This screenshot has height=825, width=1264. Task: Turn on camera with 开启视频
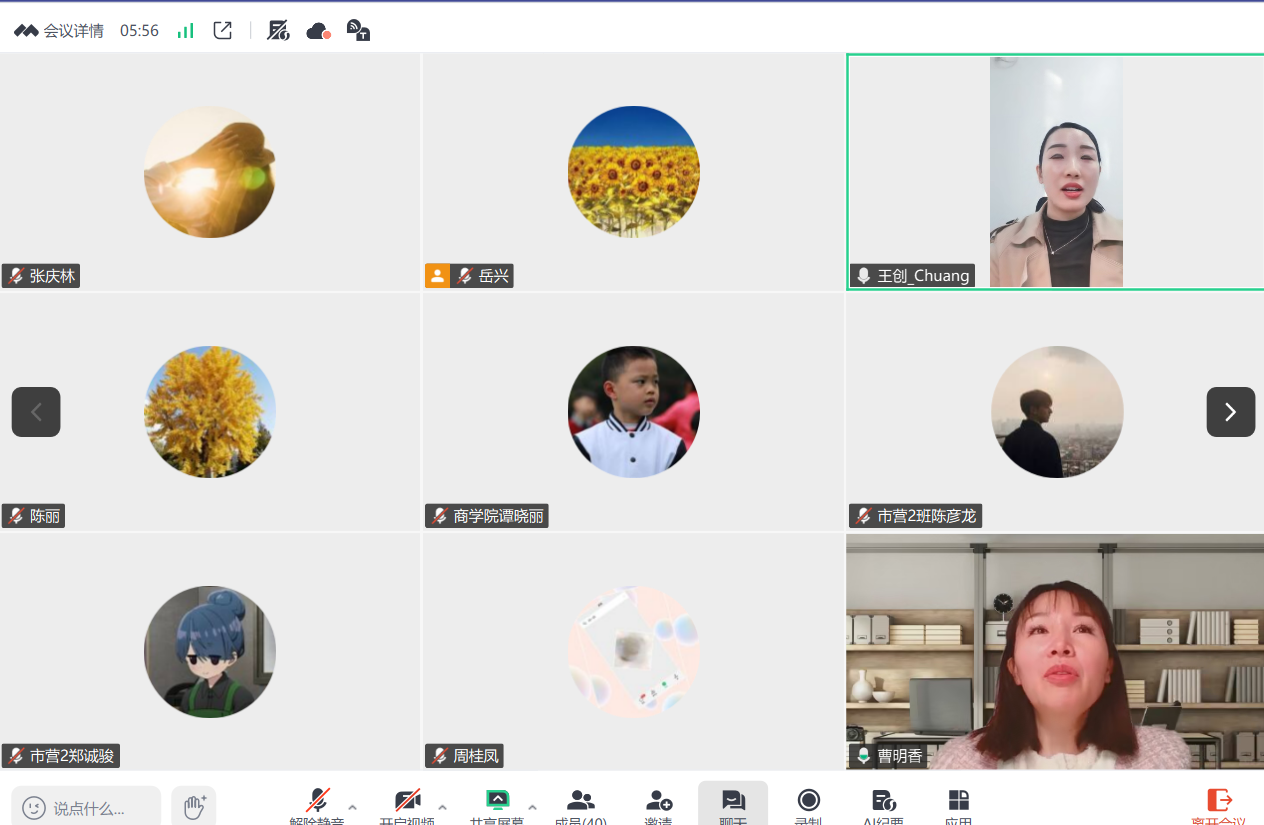pos(407,804)
